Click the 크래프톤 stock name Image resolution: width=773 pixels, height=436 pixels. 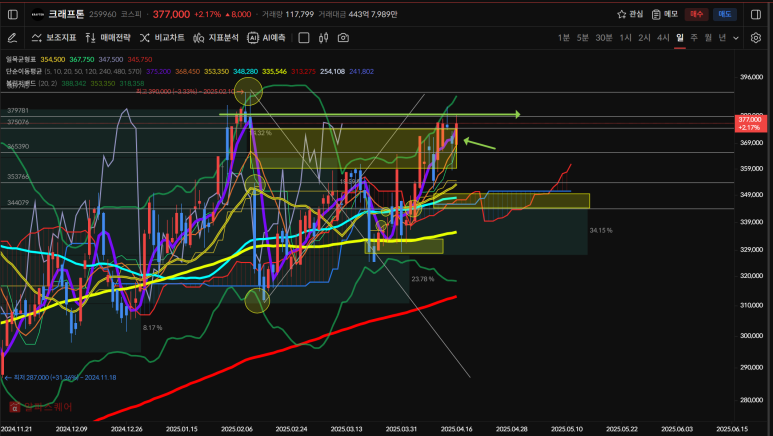pyautogui.click(x=67, y=14)
